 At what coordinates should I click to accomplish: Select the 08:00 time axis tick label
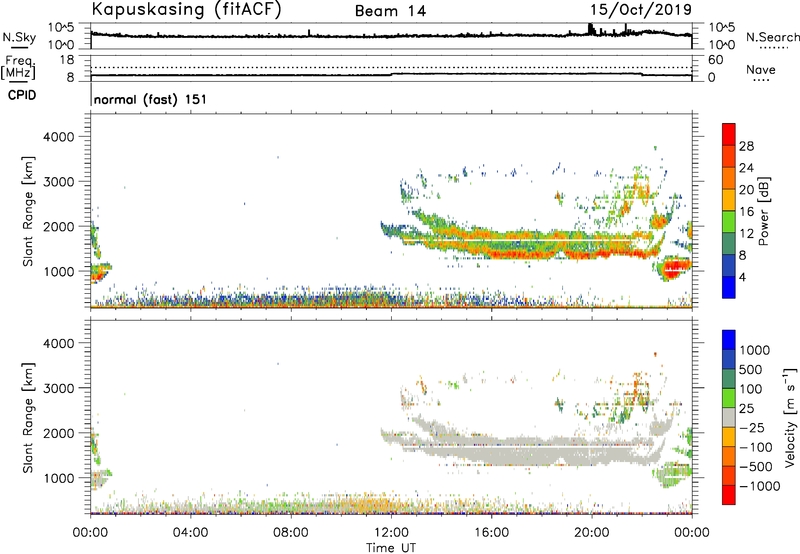click(291, 533)
